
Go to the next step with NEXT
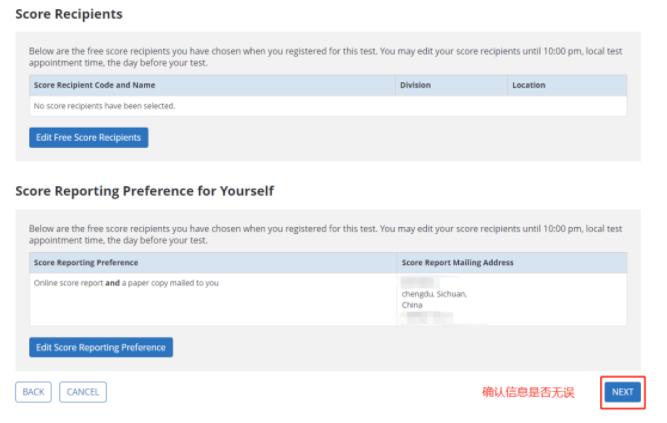tap(622, 392)
